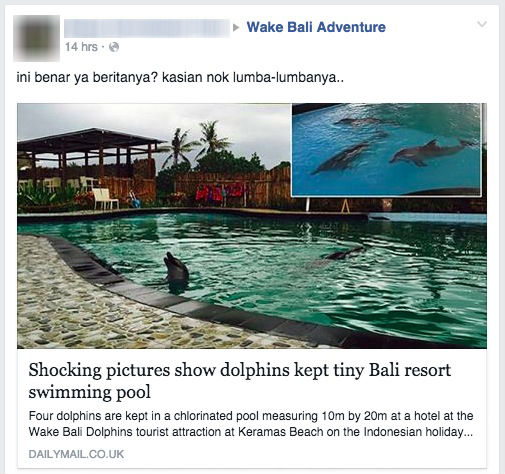505x474 pixels.
Task: Open the shared dolphin pool article image
Action: [252, 226]
